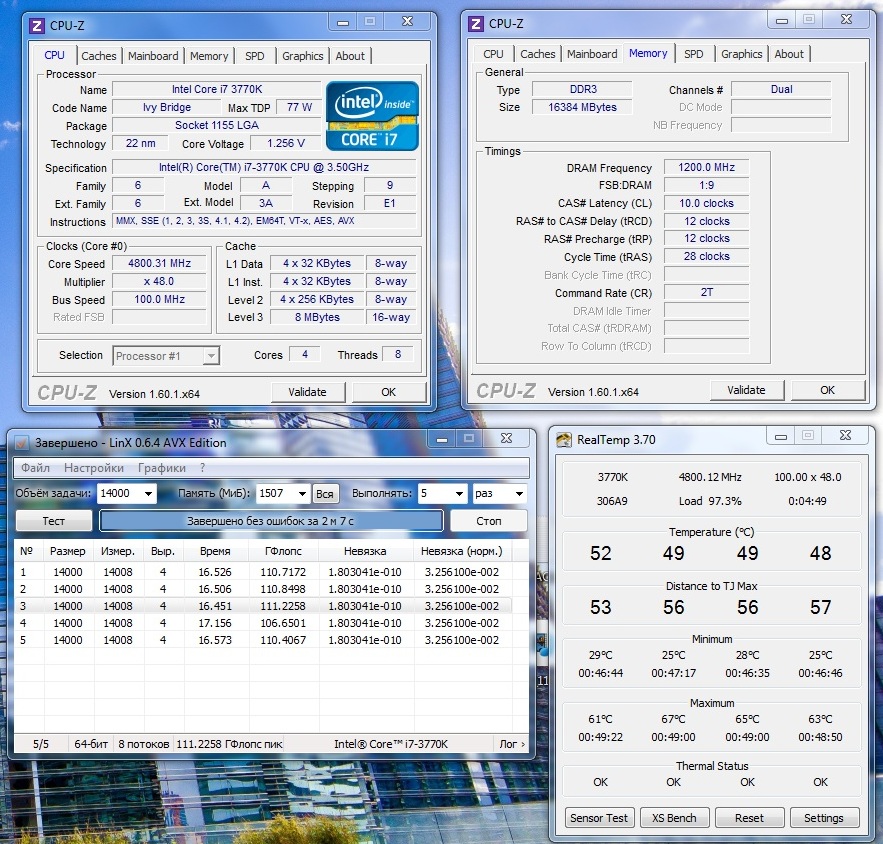
Task: Minimize the RealTemp 3.70 window
Action: (x=781, y=436)
